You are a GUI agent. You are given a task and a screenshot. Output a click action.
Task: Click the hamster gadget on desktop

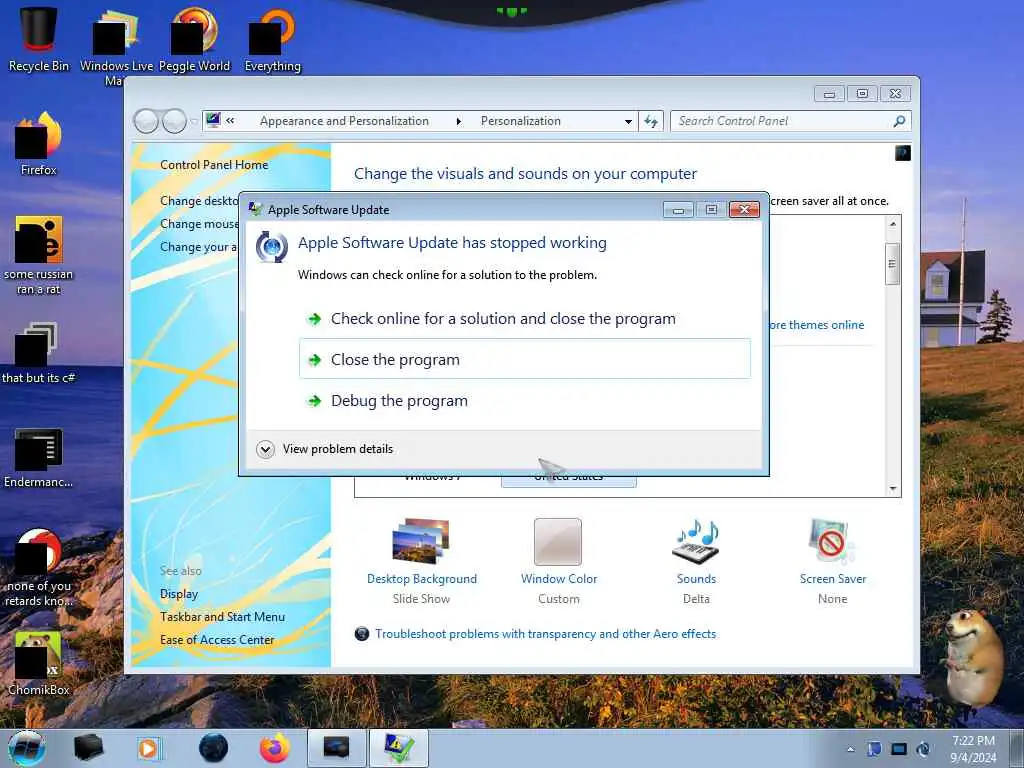click(973, 656)
